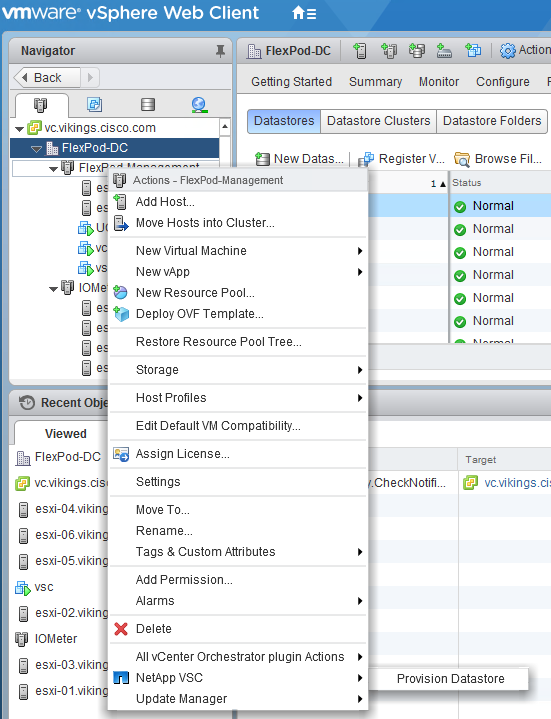Click the Assign License icon
Viewport: 551px width, 719px height.
[x=121, y=454]
